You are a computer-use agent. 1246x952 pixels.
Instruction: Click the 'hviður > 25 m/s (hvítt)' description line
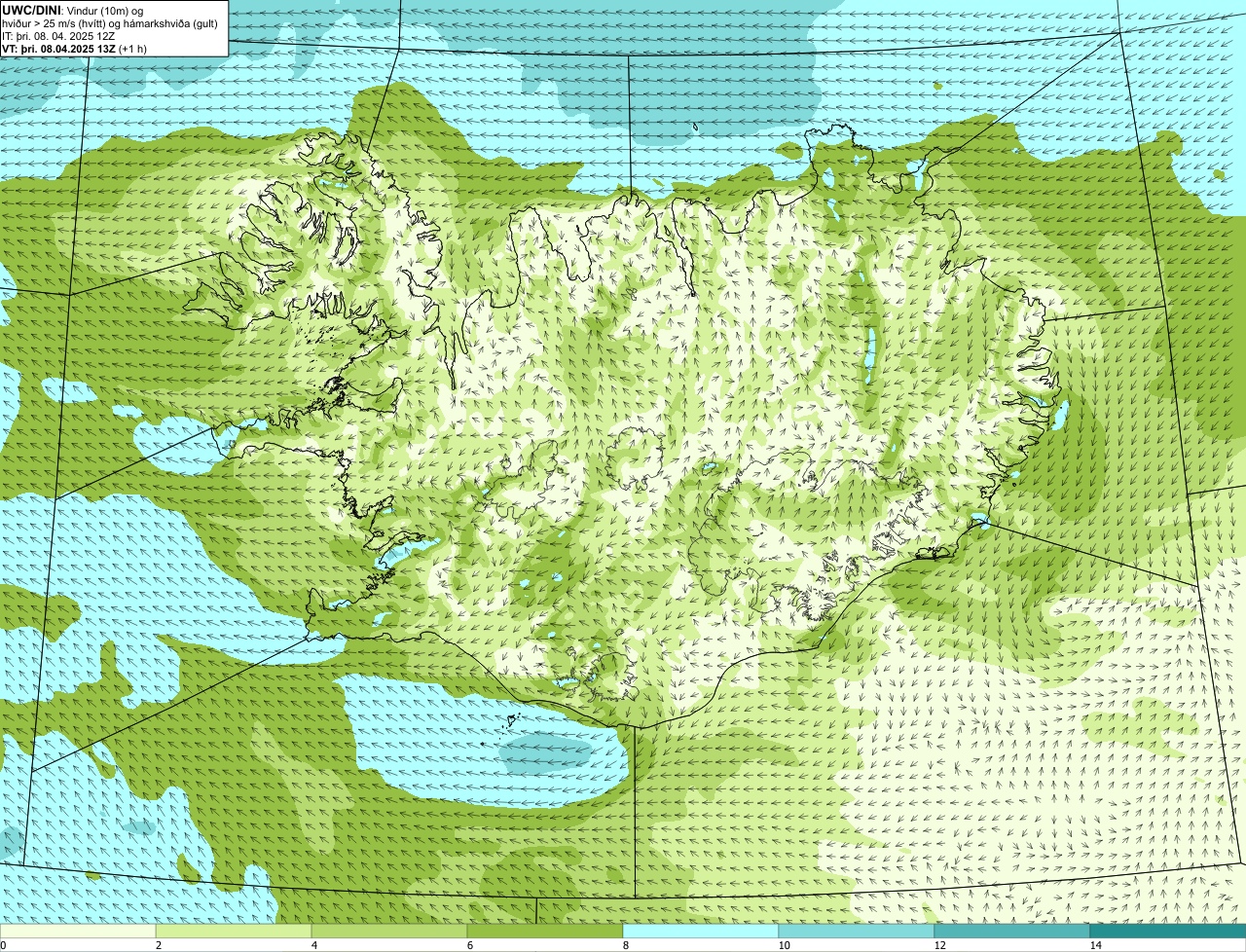point(112,23)
